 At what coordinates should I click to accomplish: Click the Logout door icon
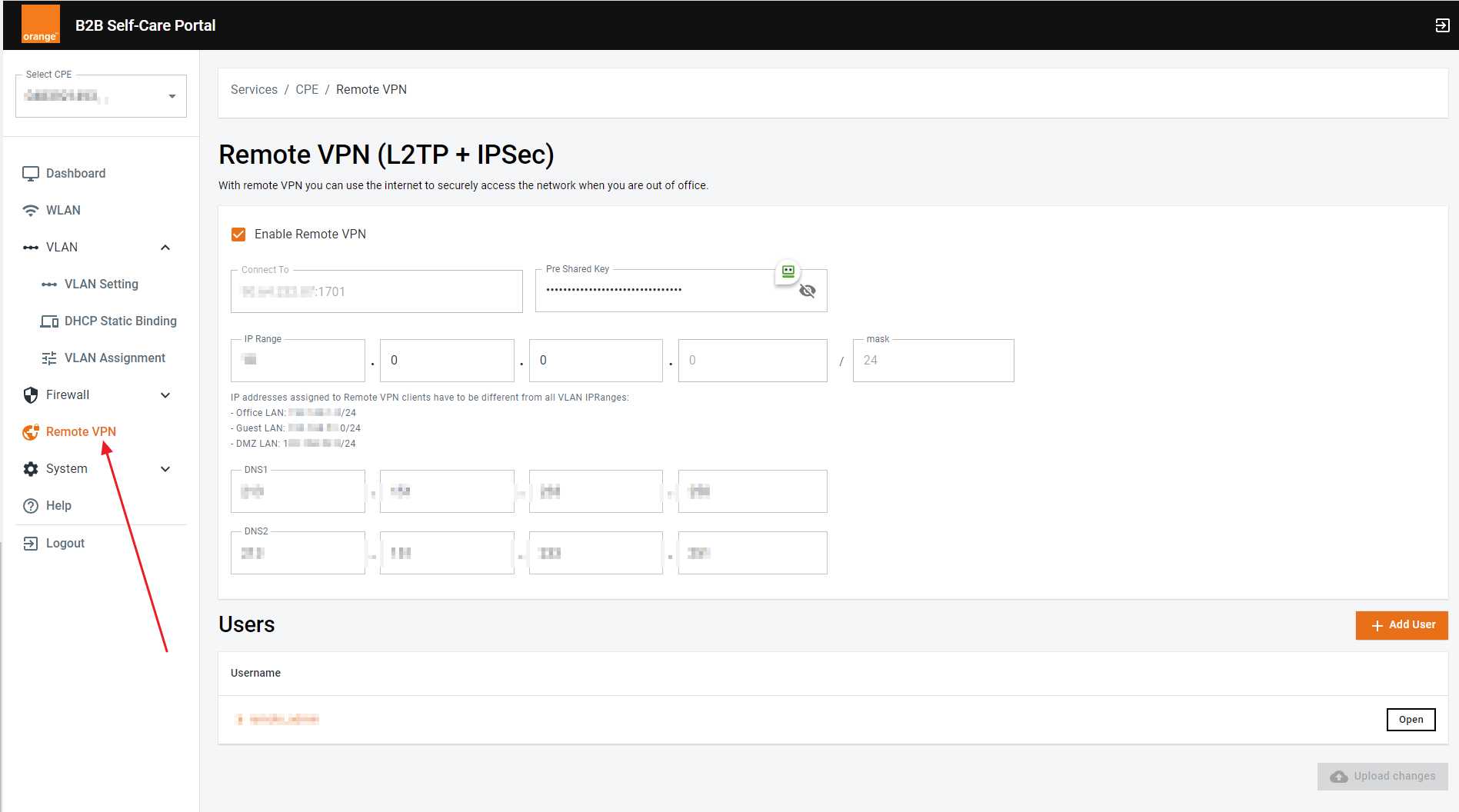point(31,544)
